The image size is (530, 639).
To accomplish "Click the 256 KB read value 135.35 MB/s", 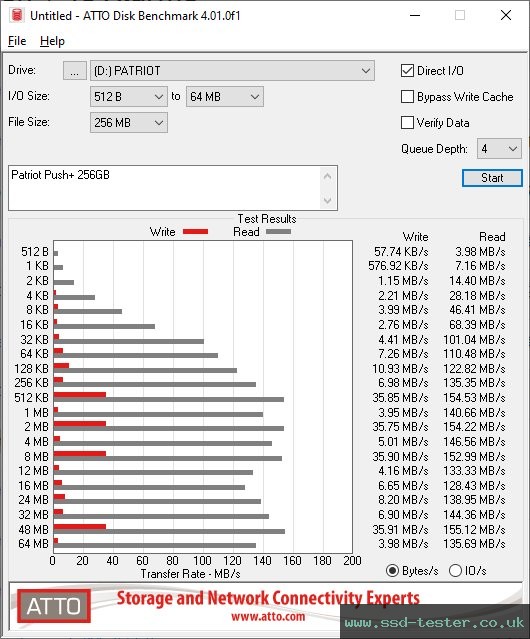I will point(474,383).
